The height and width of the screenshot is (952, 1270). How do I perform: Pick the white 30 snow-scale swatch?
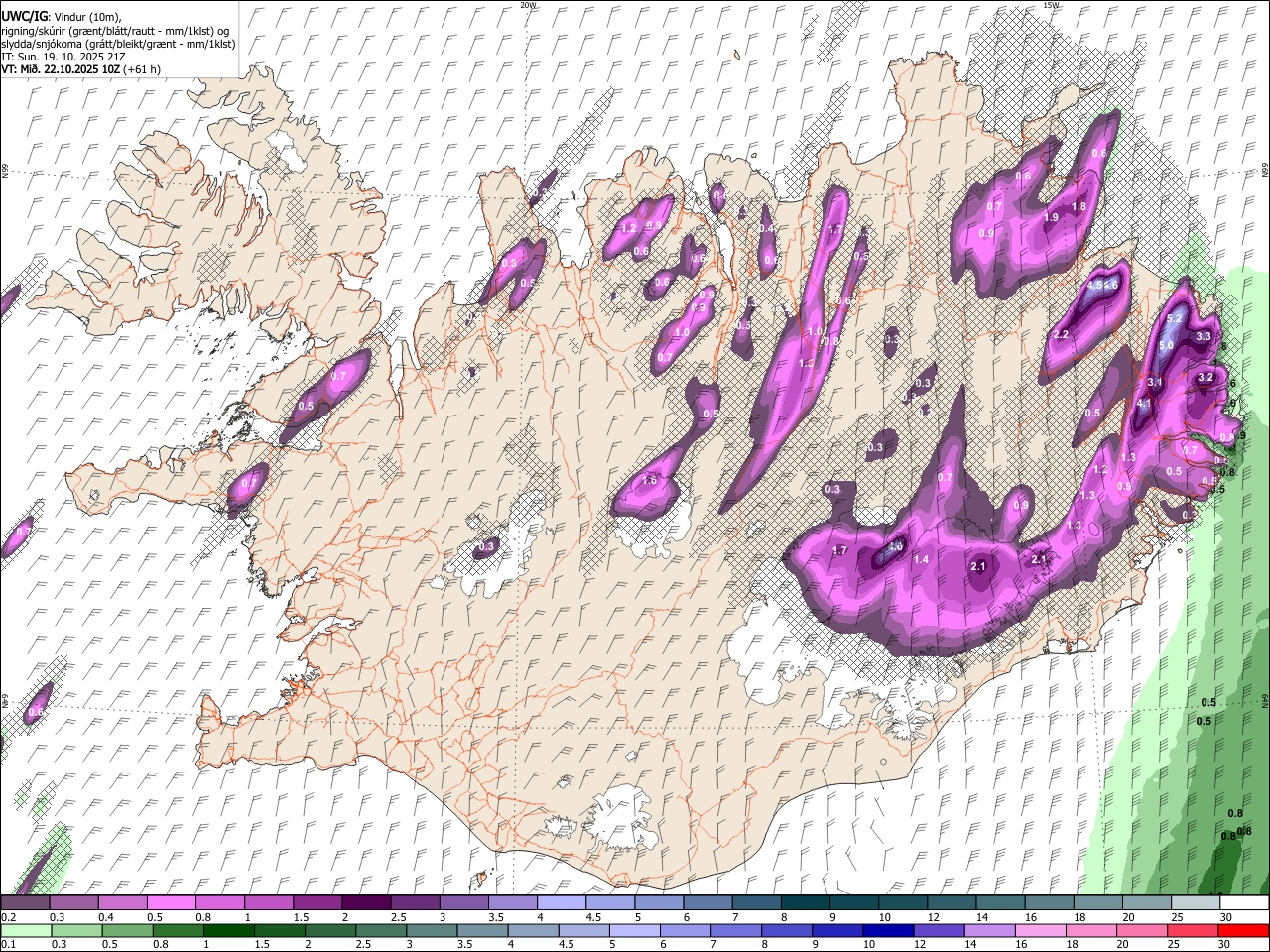click(1243, 902)
